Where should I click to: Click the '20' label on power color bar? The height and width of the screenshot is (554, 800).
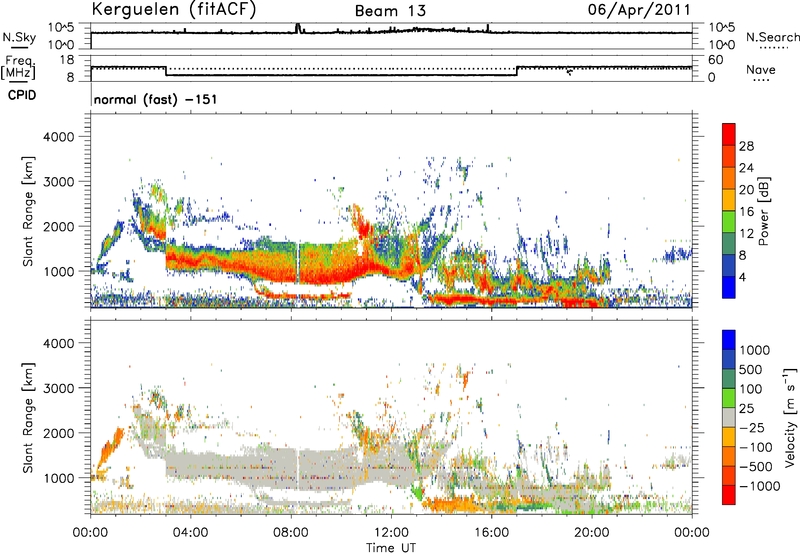(746, 190)
